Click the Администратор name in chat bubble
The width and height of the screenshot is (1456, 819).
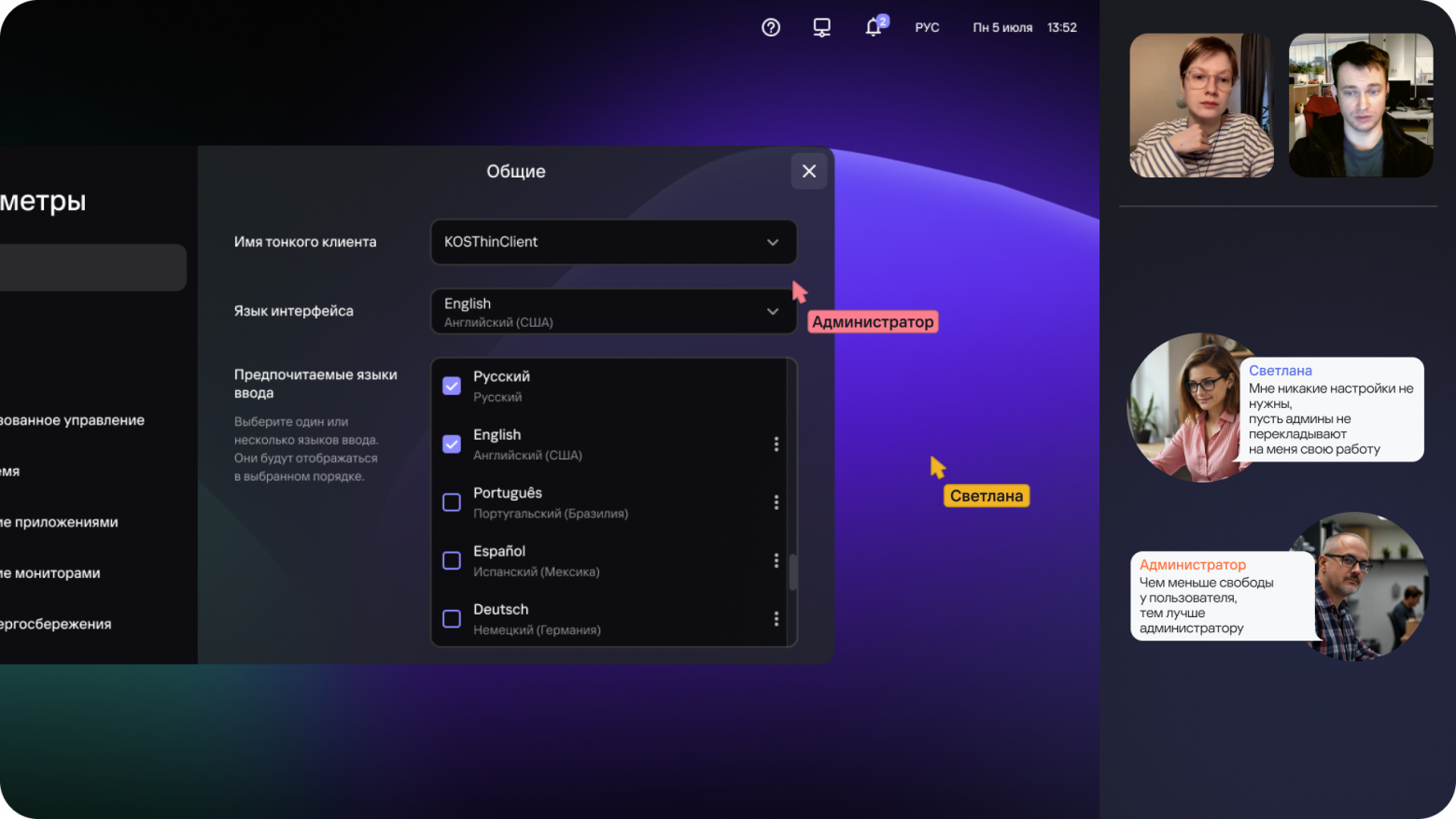[x=1193, y=565]
